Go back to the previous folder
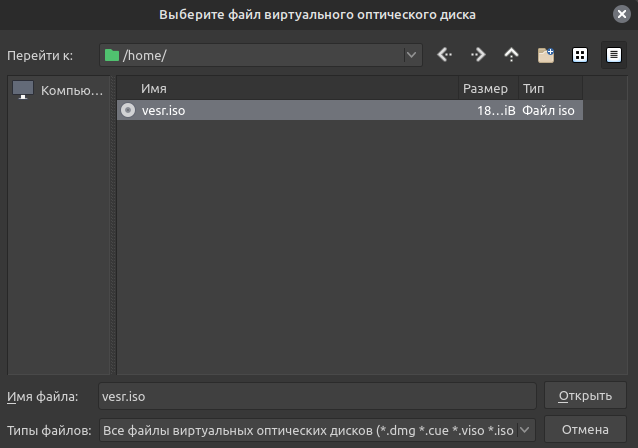 (x=445, y=55)
